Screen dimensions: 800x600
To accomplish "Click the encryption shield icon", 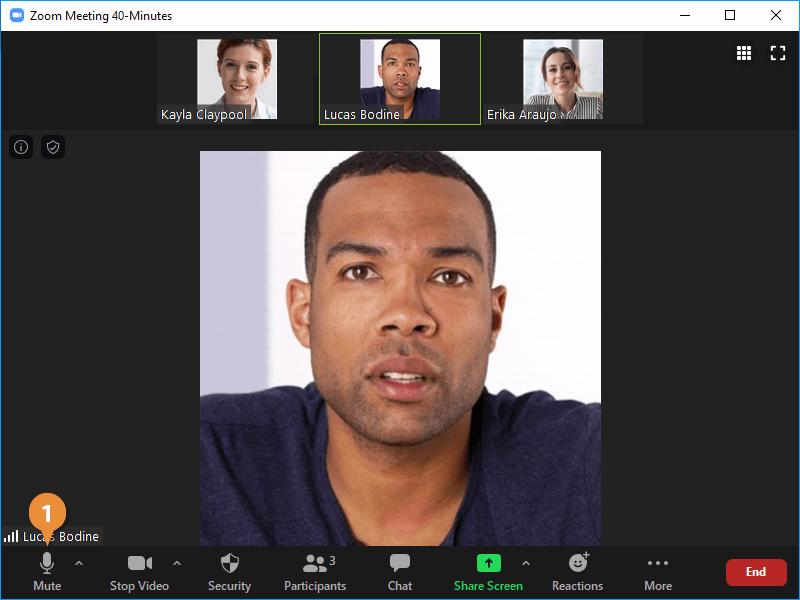I will point(53,147).
